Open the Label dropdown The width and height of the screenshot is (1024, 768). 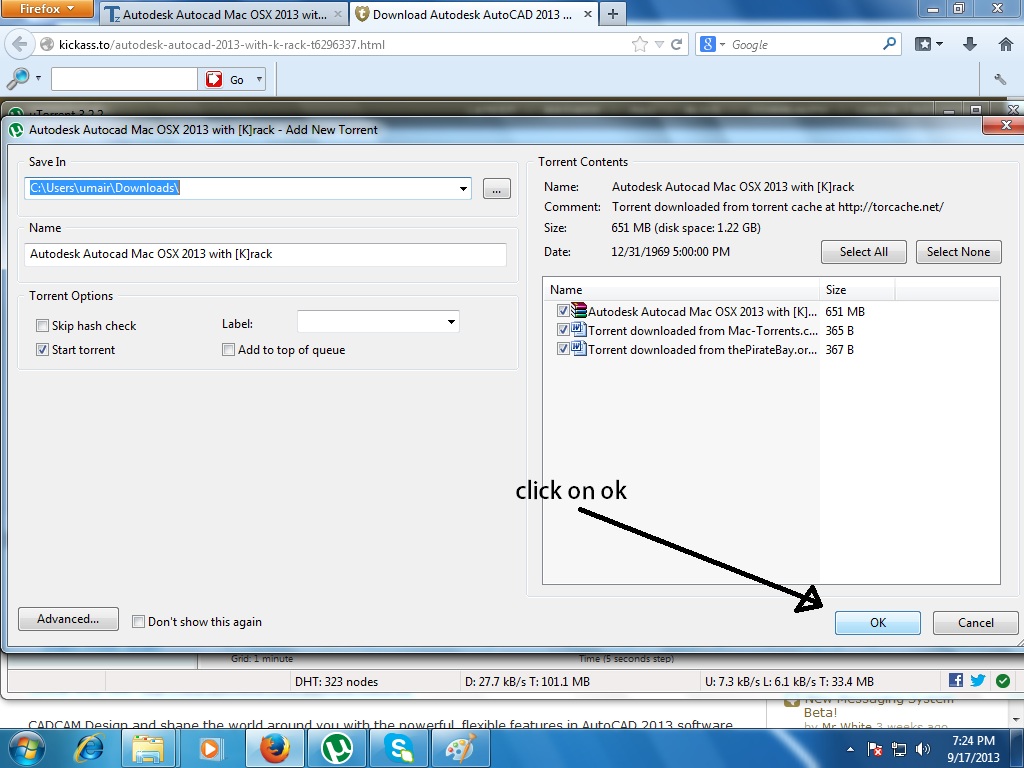point(451,322)
